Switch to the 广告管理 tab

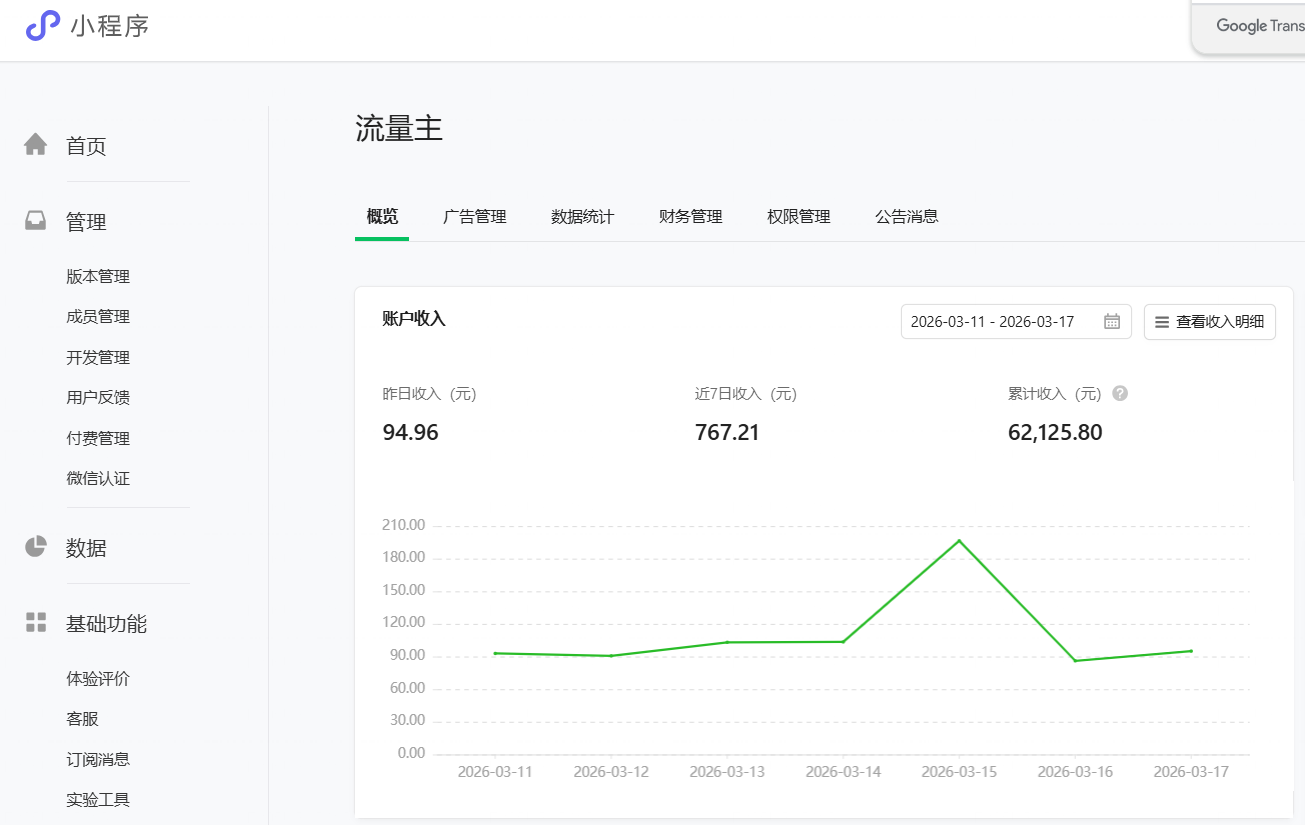tap(475, 216)
